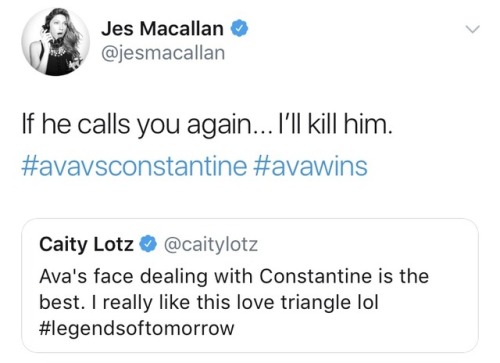500x363 pixels.
Task: Click the word "again" in main tweet
Action: click(220, 126)
